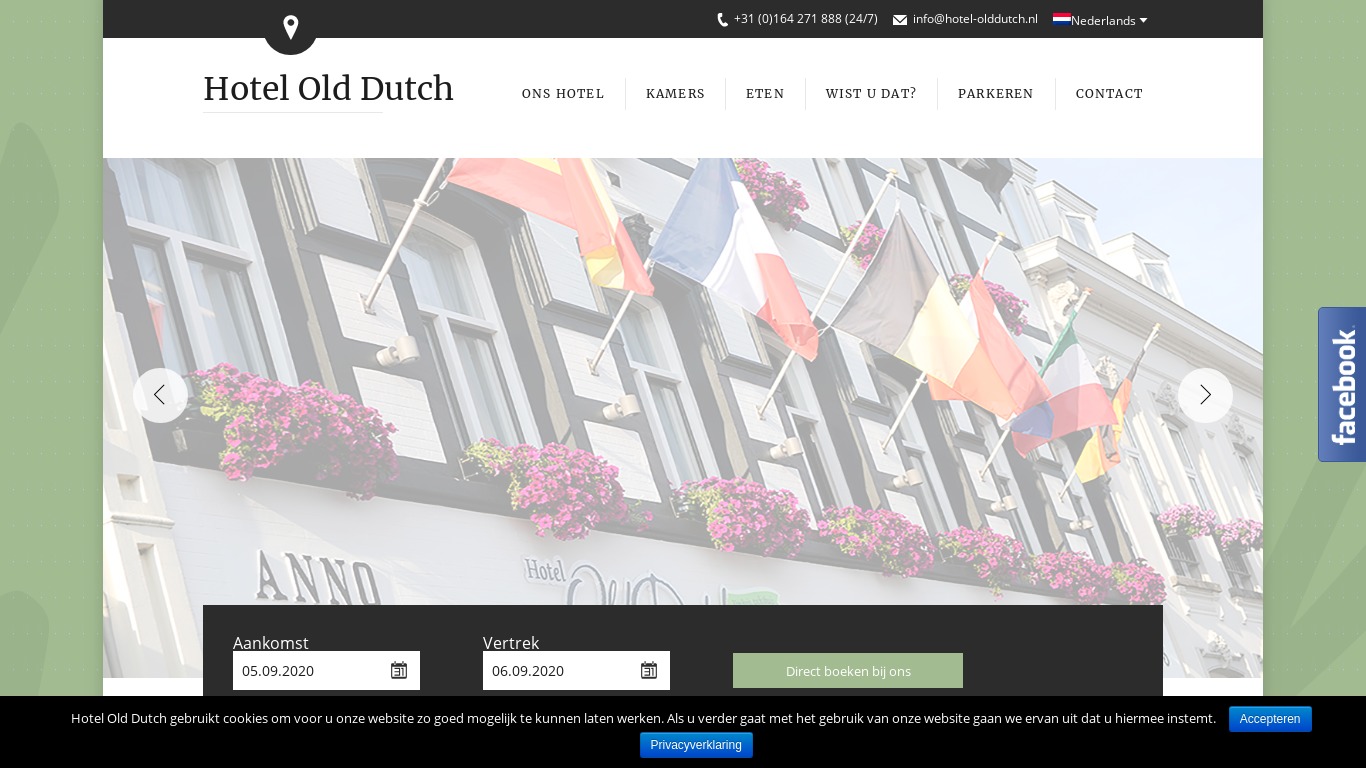
Task: Open the Privacyverklaring link
Action: click(696, 745)
